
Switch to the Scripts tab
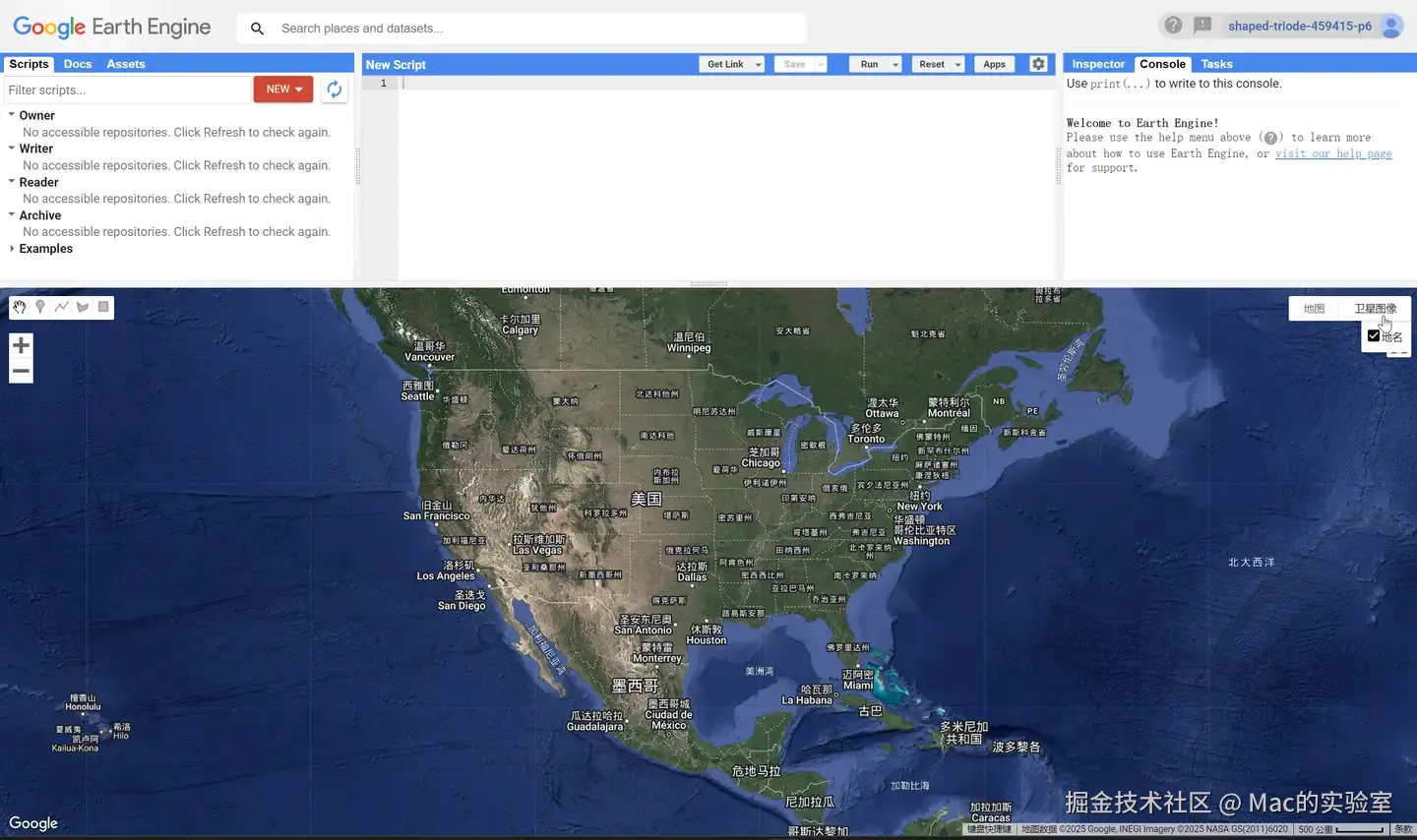pyautogui.click(x=29, y=64)
